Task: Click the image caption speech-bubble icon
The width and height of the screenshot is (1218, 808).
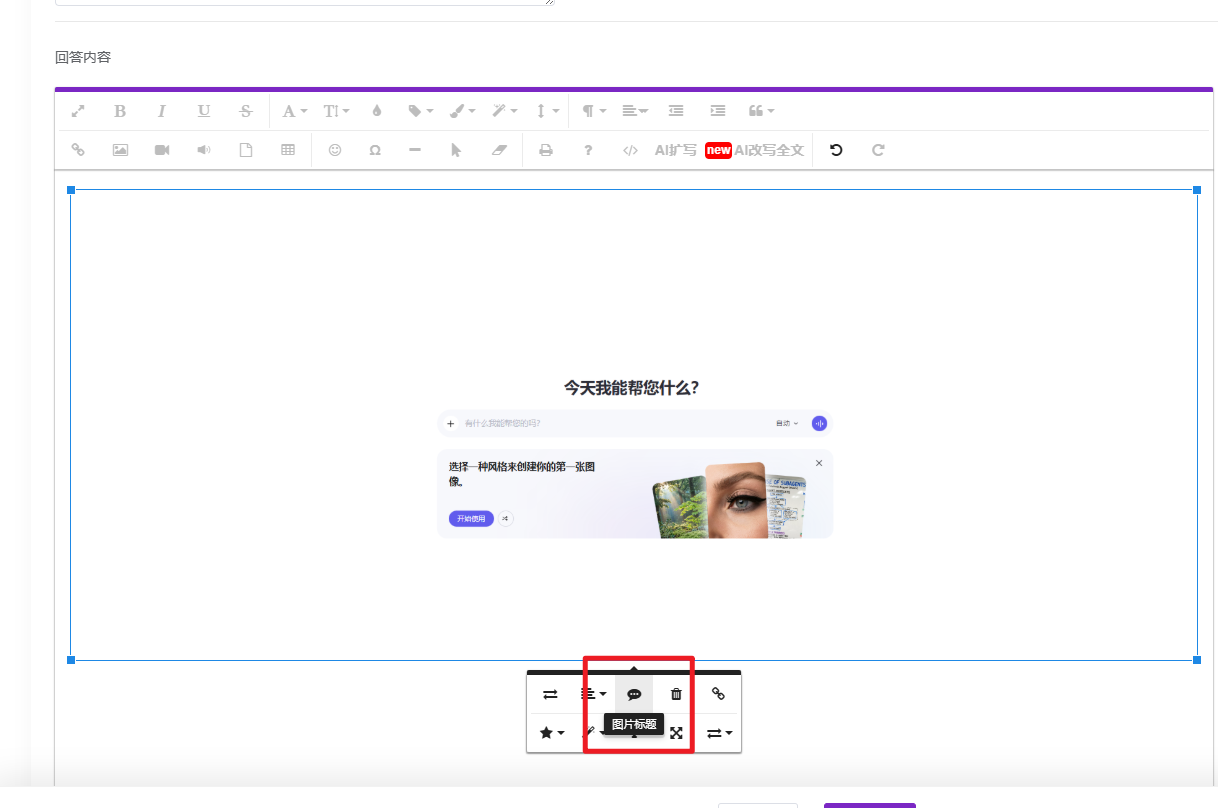Action: [634, 694]
